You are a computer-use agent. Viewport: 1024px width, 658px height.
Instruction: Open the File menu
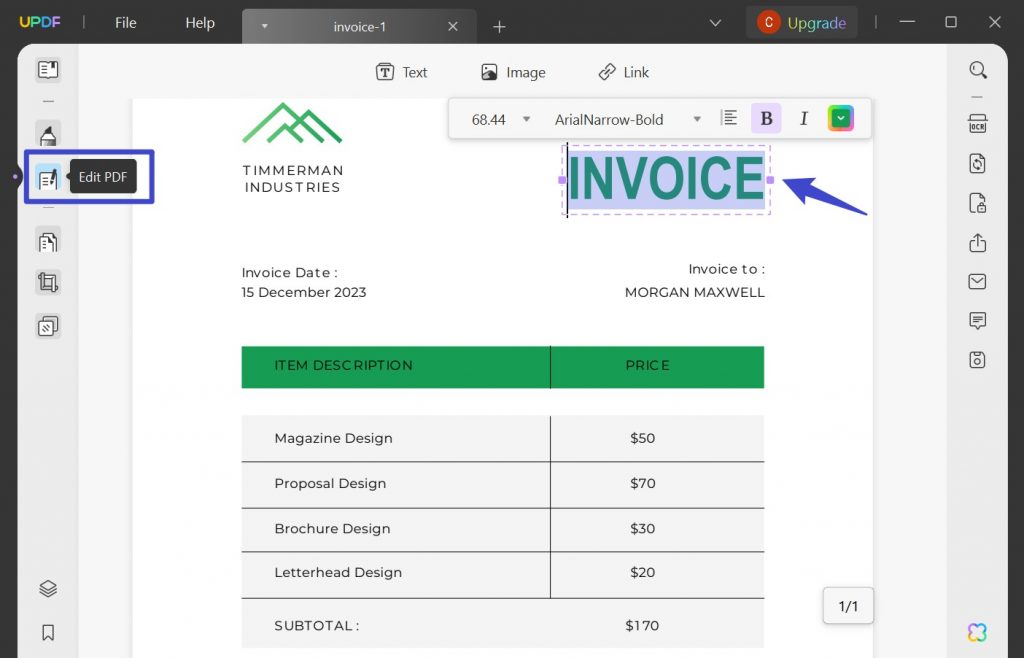pyautogui.click(x=125, y=22)
